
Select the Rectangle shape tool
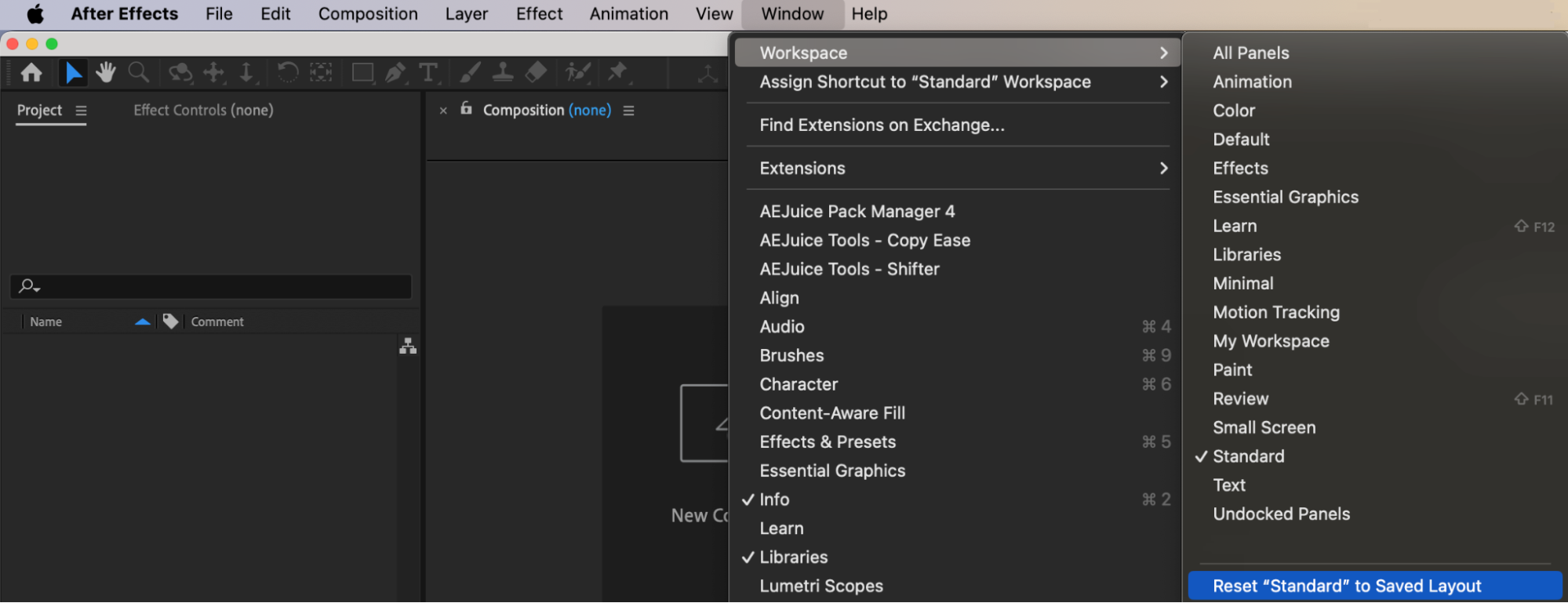[362, 73]
